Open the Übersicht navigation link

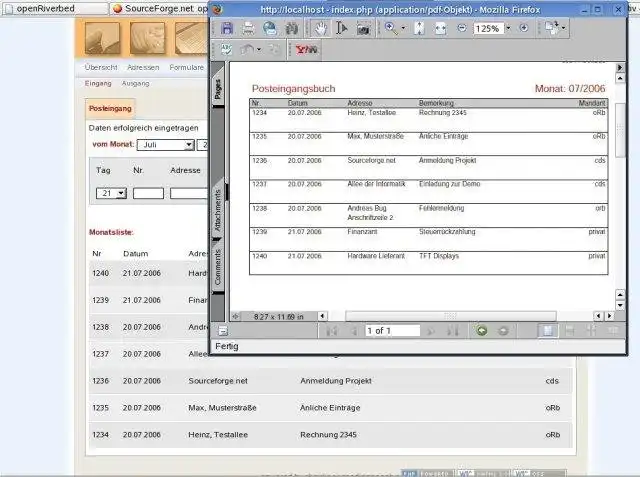(101, 68)
